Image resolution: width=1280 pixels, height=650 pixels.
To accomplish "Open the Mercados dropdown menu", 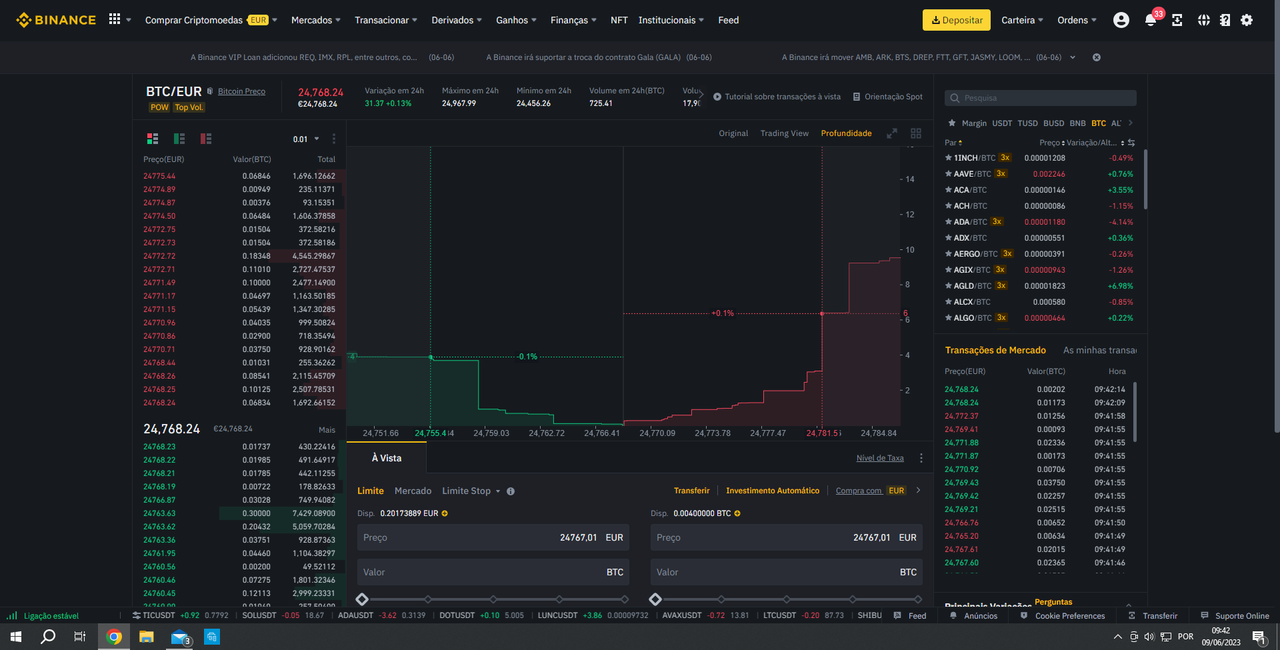I will point(315,20).
